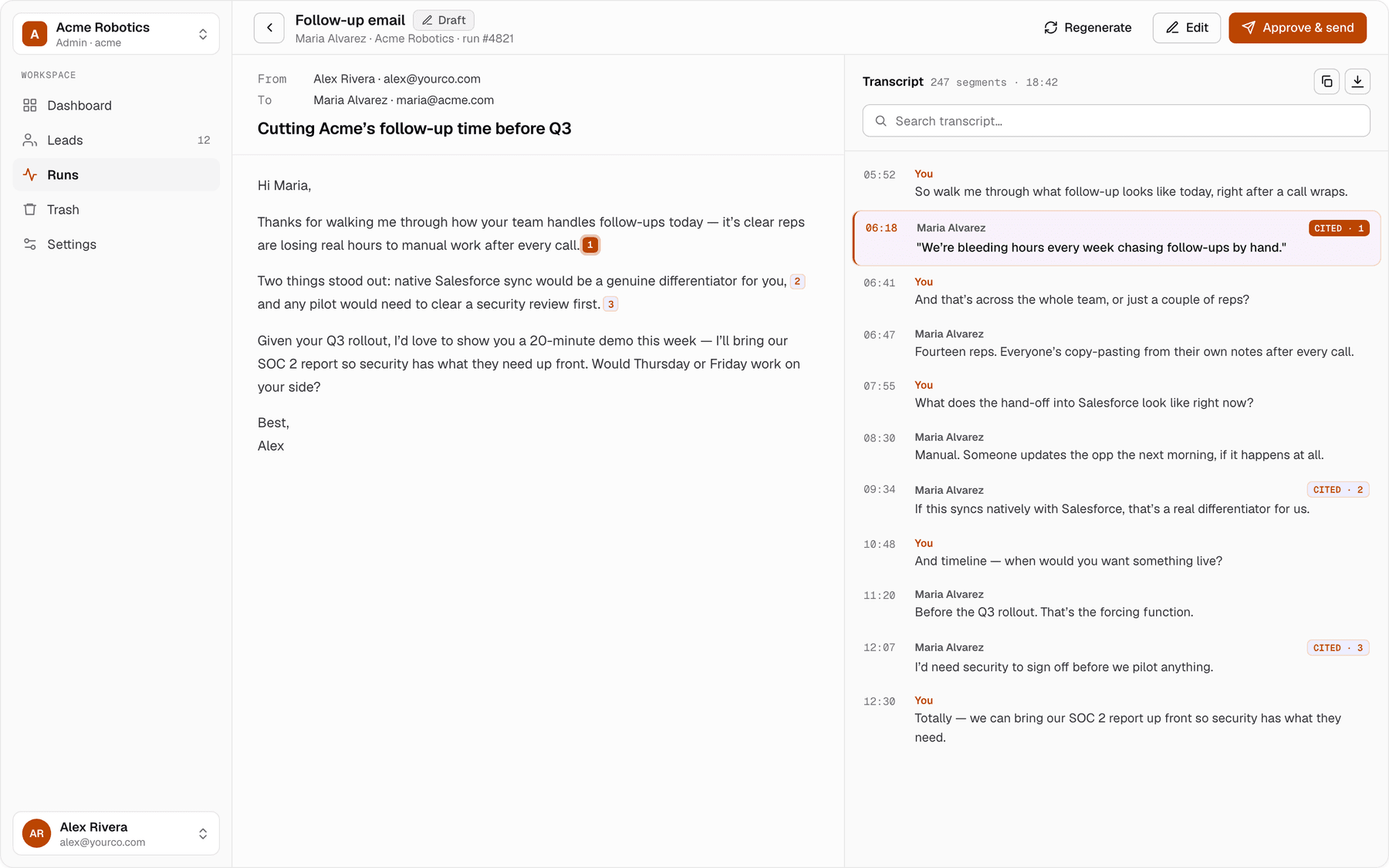Image resolution: width=1389 pixels, height=868 pixels.
Task: Click the Leads count 12
Action: (204, 140)
